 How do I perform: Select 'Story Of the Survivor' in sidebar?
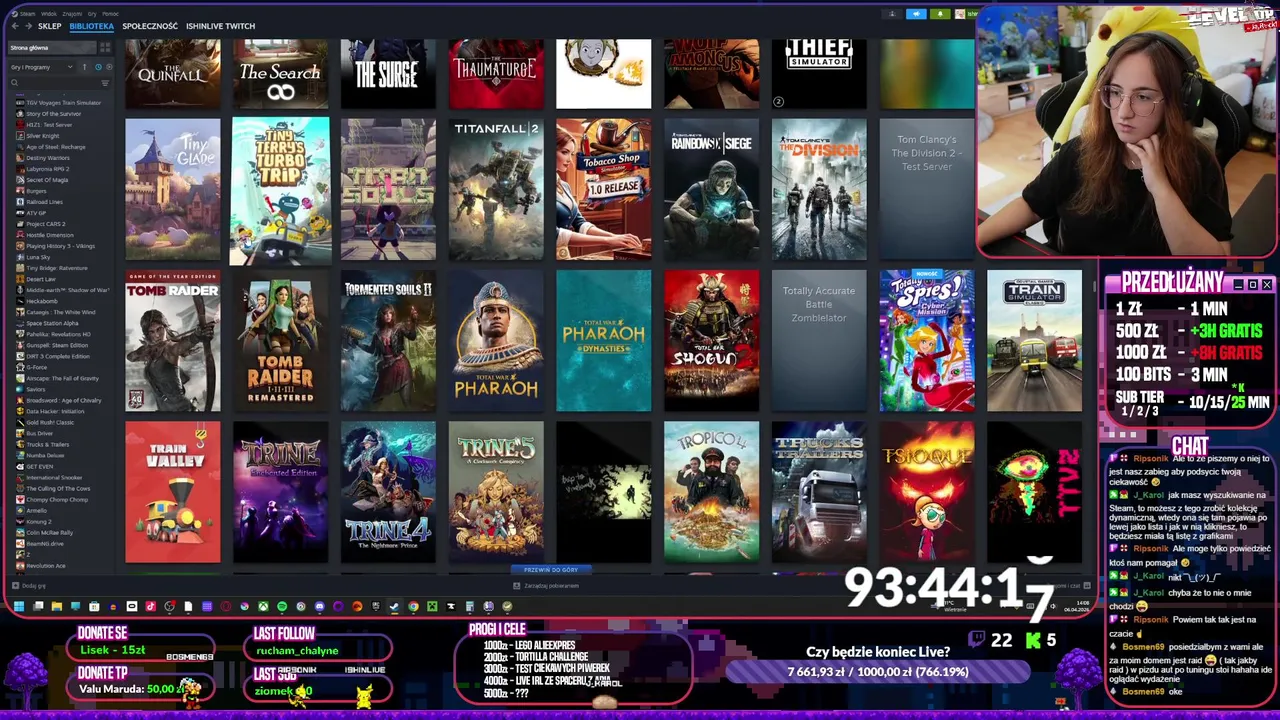point(54,114)
